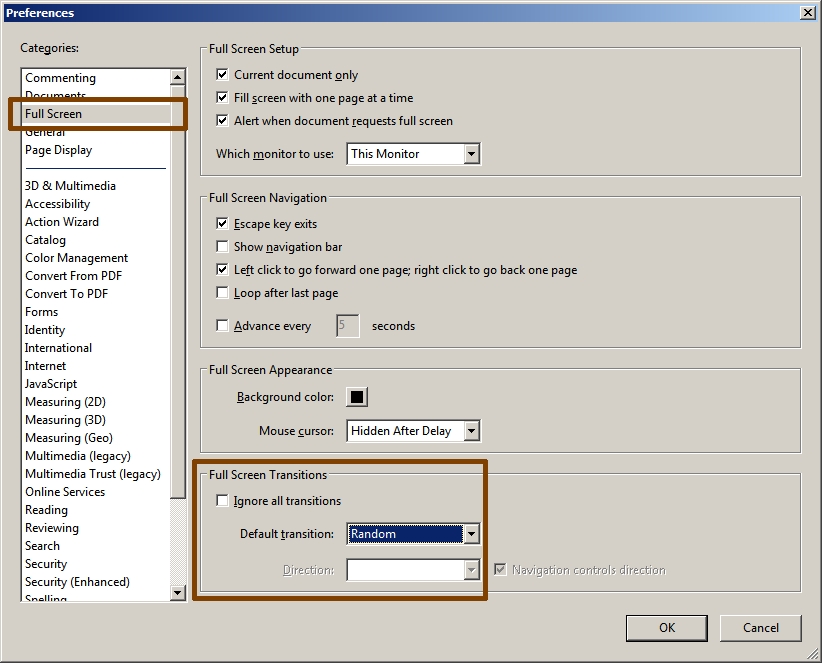
Task: Enable Show navigation bar checkbox
Action: (x=222, y=246)
